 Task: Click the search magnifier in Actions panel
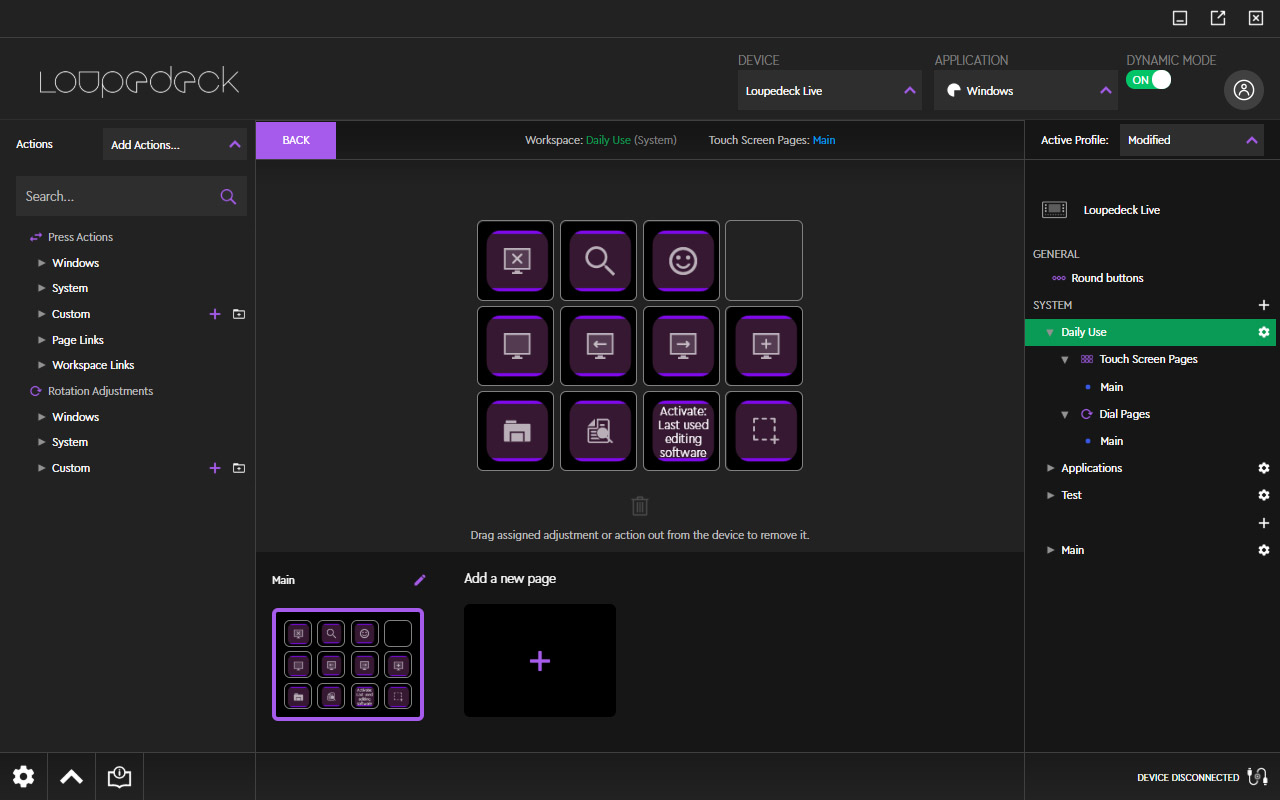228,196
